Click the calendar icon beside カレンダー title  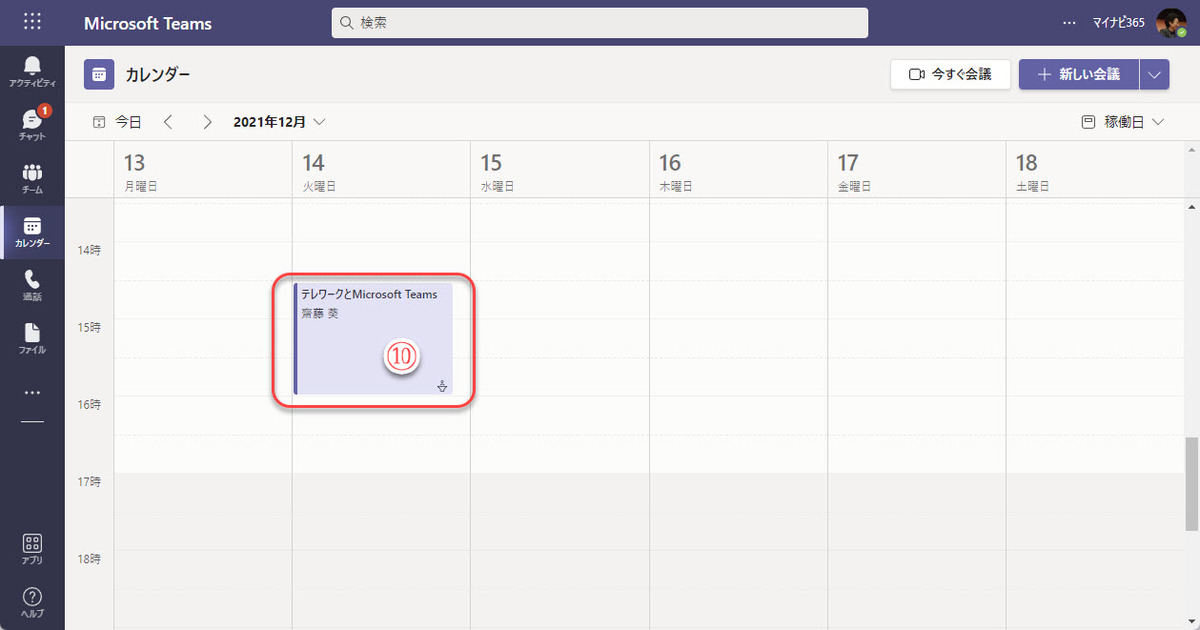click(x=99, y=75)
